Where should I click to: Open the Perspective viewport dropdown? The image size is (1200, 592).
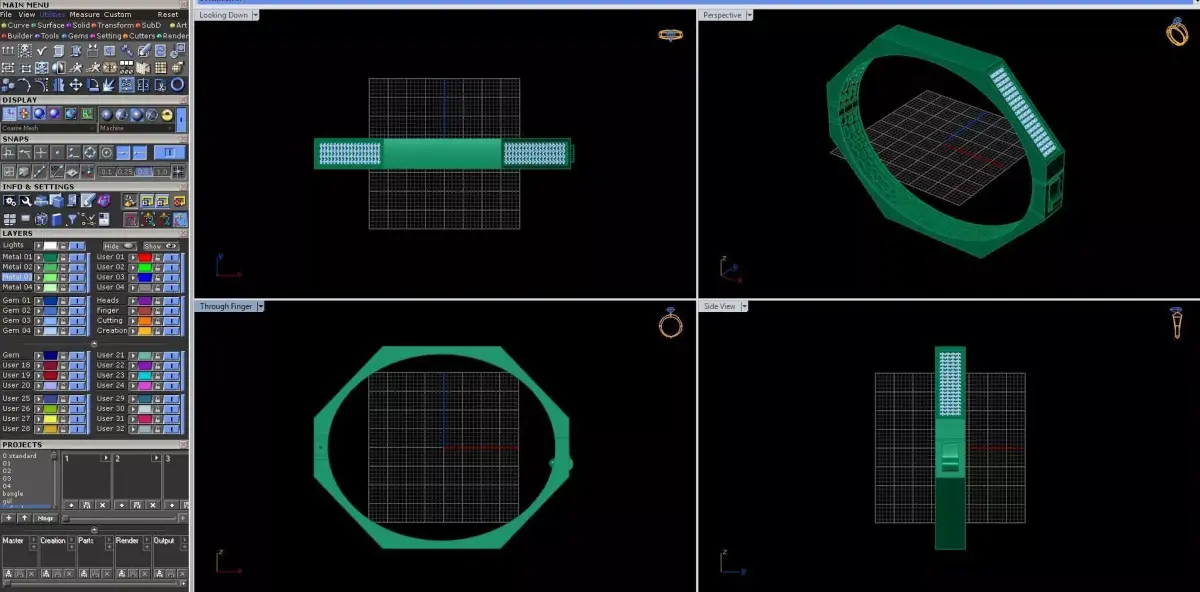tap(749, 15)
